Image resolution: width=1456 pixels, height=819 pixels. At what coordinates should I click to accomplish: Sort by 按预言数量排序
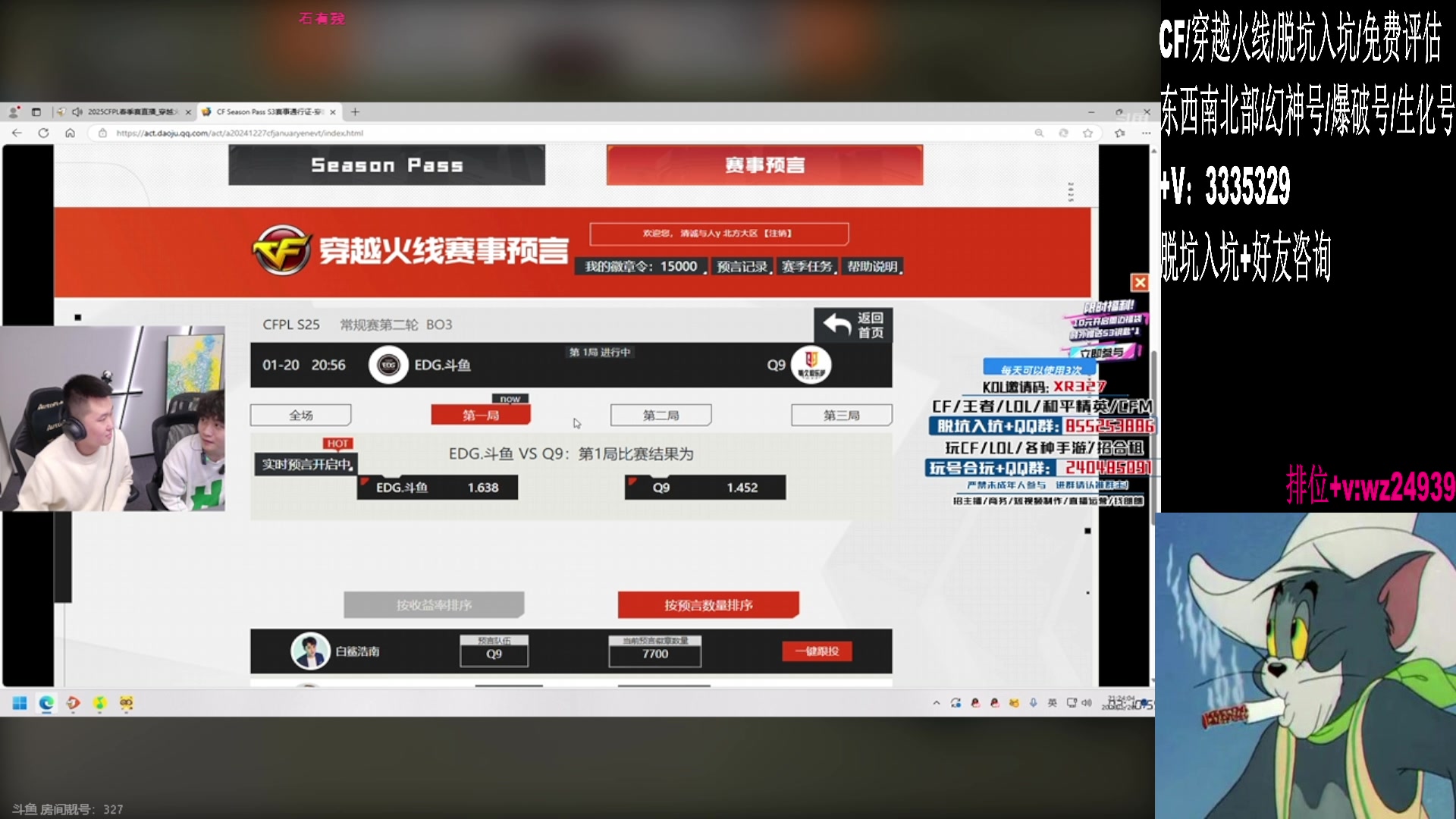(x=708, y=605)
